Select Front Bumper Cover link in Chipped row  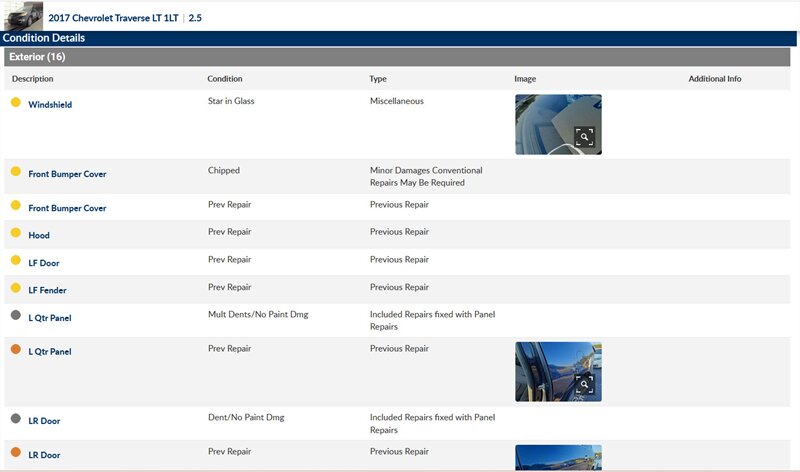pos(67,174)
